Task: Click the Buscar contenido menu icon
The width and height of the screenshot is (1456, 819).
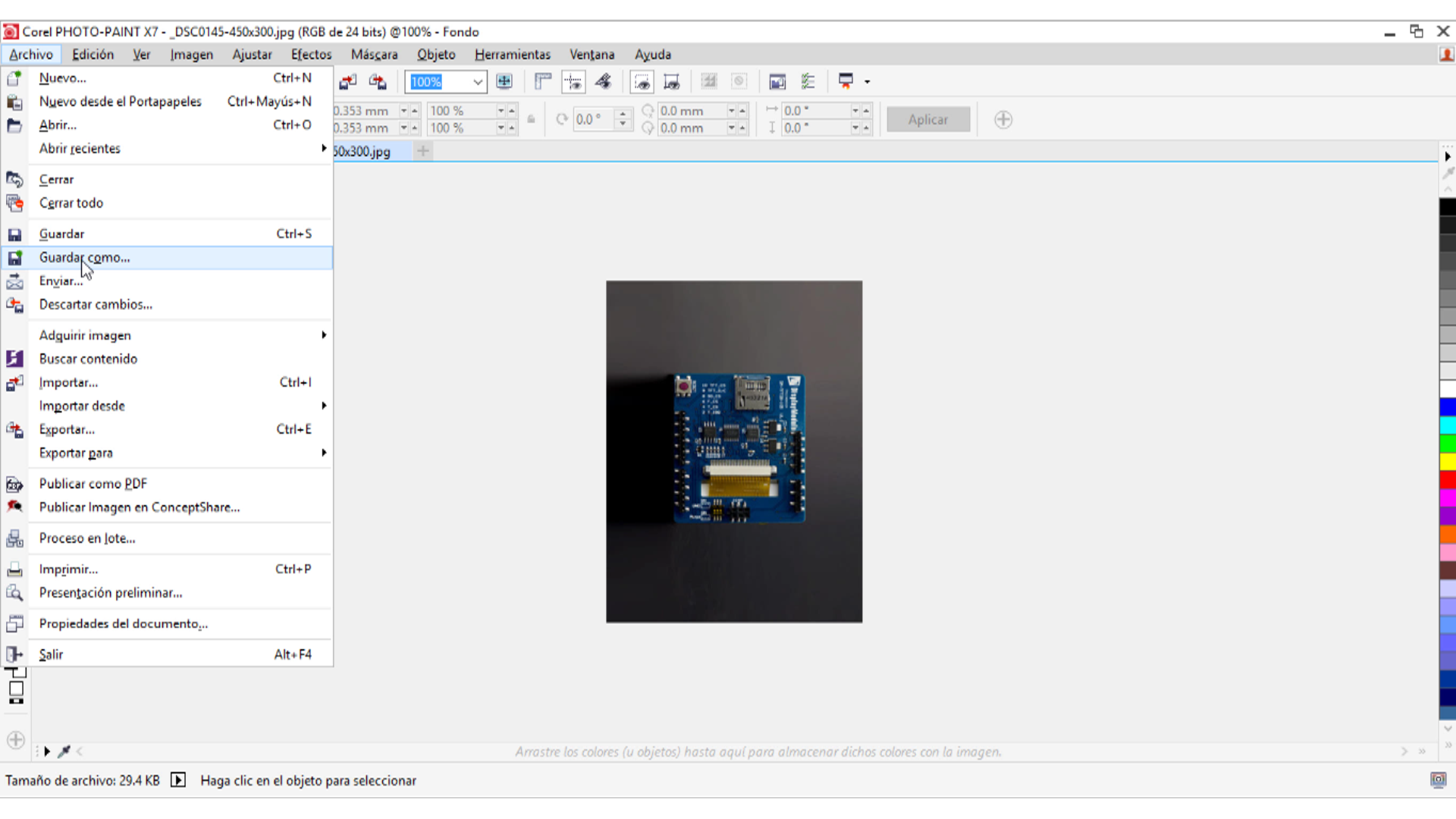Action: point(14,359)
